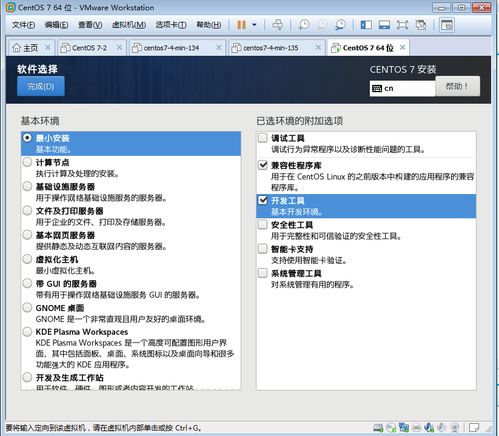Toggle the library sidebar view icon
This screenshot has width=499, height=436.
tap(366, 25)
